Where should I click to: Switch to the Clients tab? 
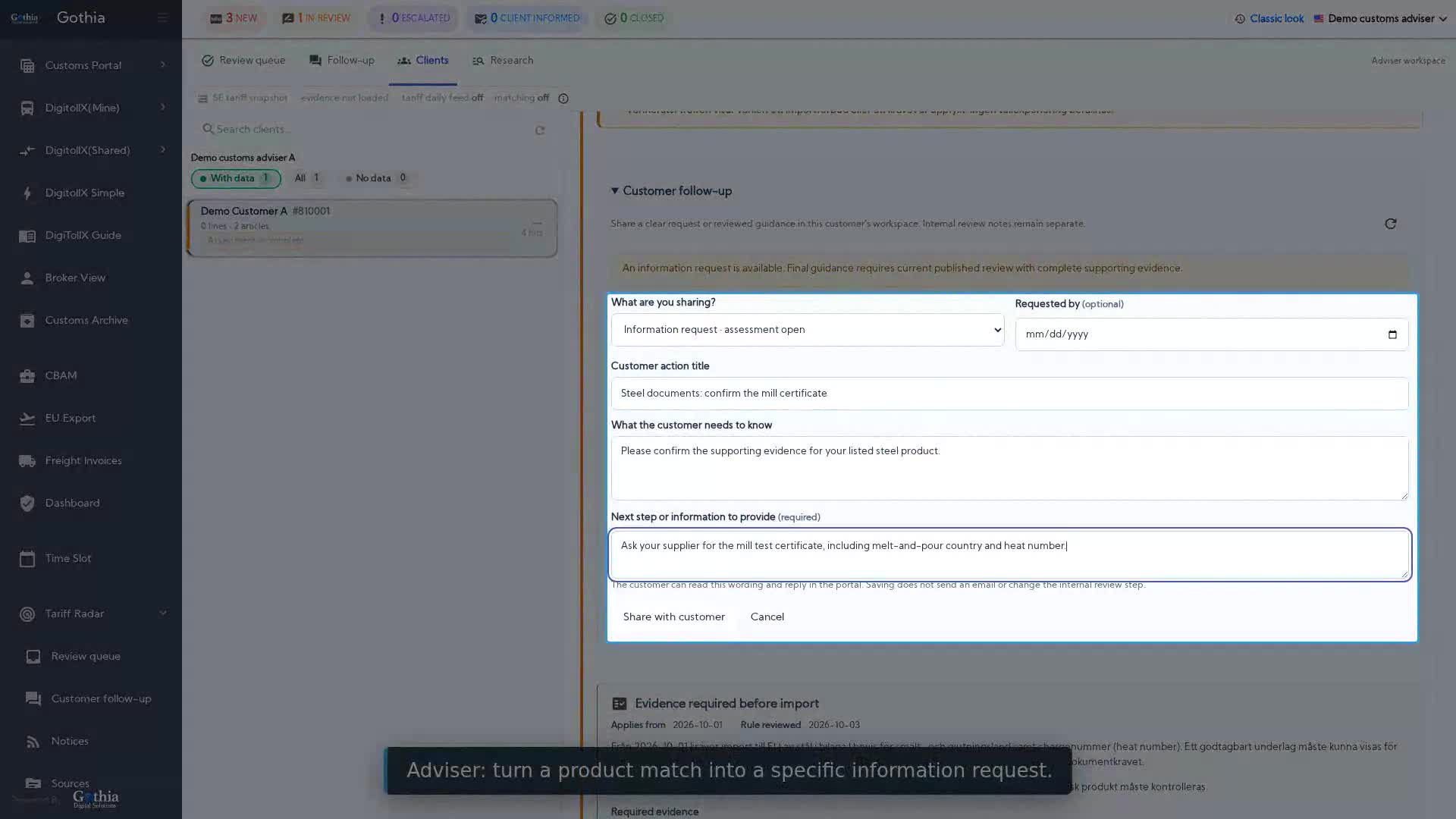tap(423, 61)
